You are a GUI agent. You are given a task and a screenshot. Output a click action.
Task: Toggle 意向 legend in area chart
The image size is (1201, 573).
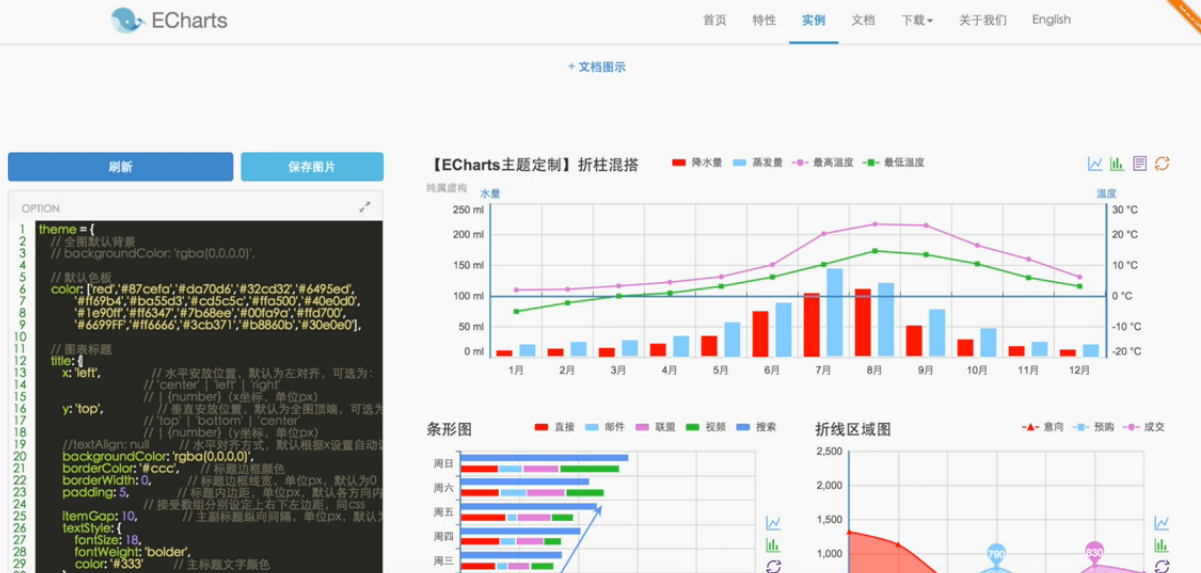(x=1043, y=427)
